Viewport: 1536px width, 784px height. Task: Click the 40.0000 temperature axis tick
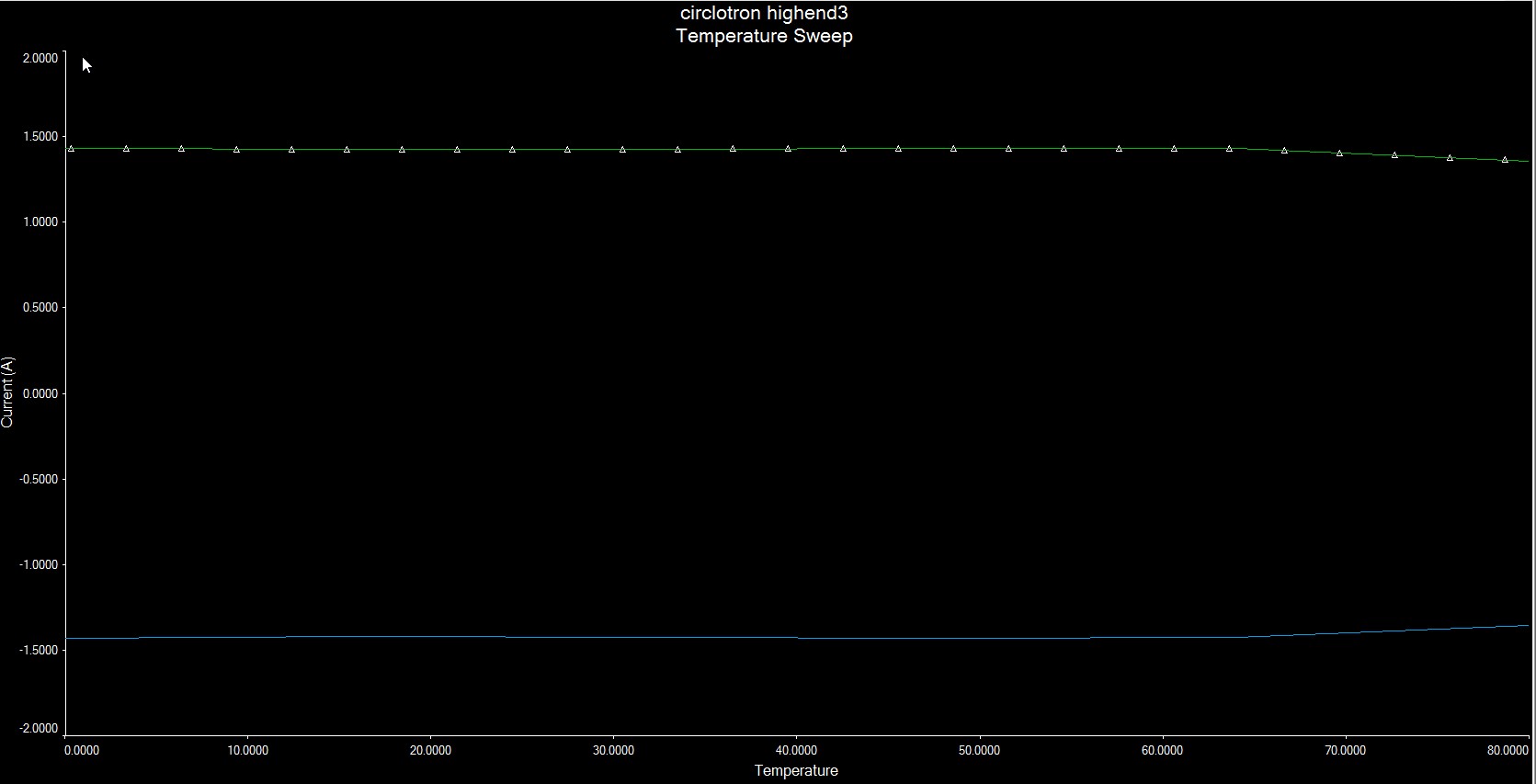797,750
